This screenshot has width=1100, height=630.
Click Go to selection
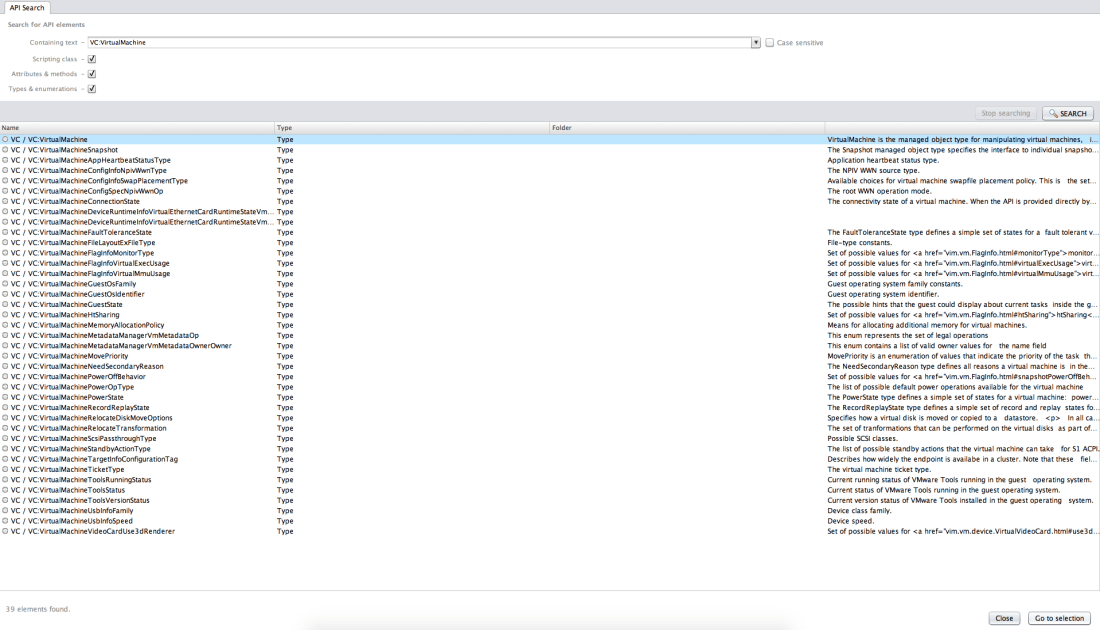click(1058, 618)
